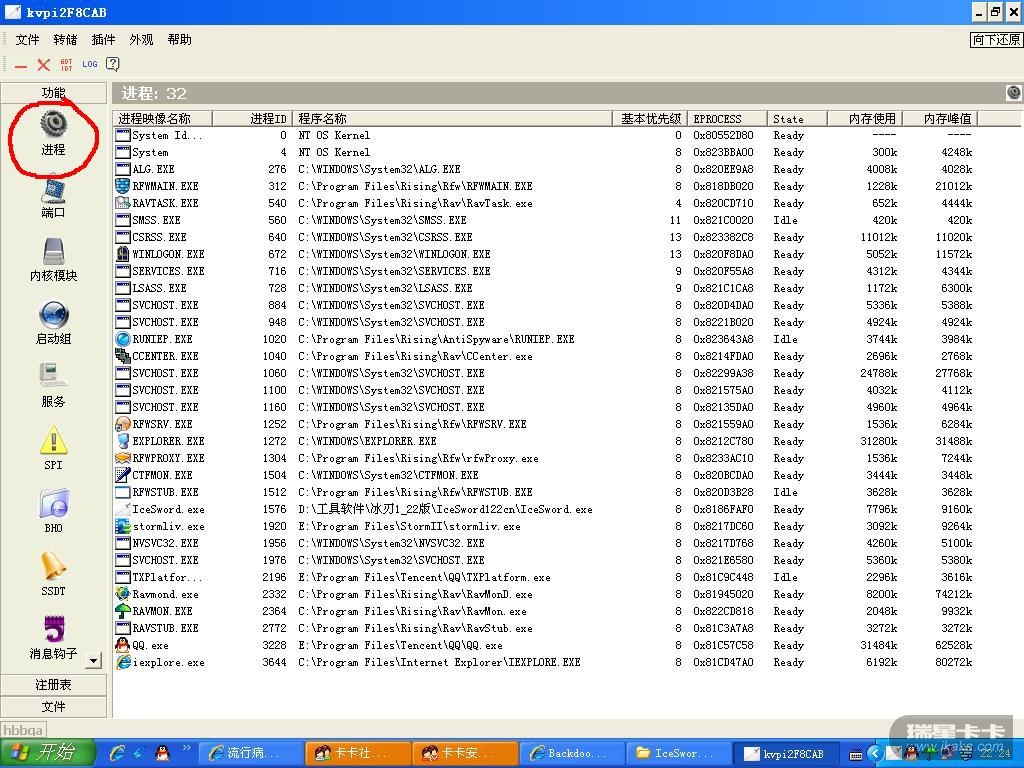Select the TXPlatfor... process name

pyautogui.click(x=167, y=577)
